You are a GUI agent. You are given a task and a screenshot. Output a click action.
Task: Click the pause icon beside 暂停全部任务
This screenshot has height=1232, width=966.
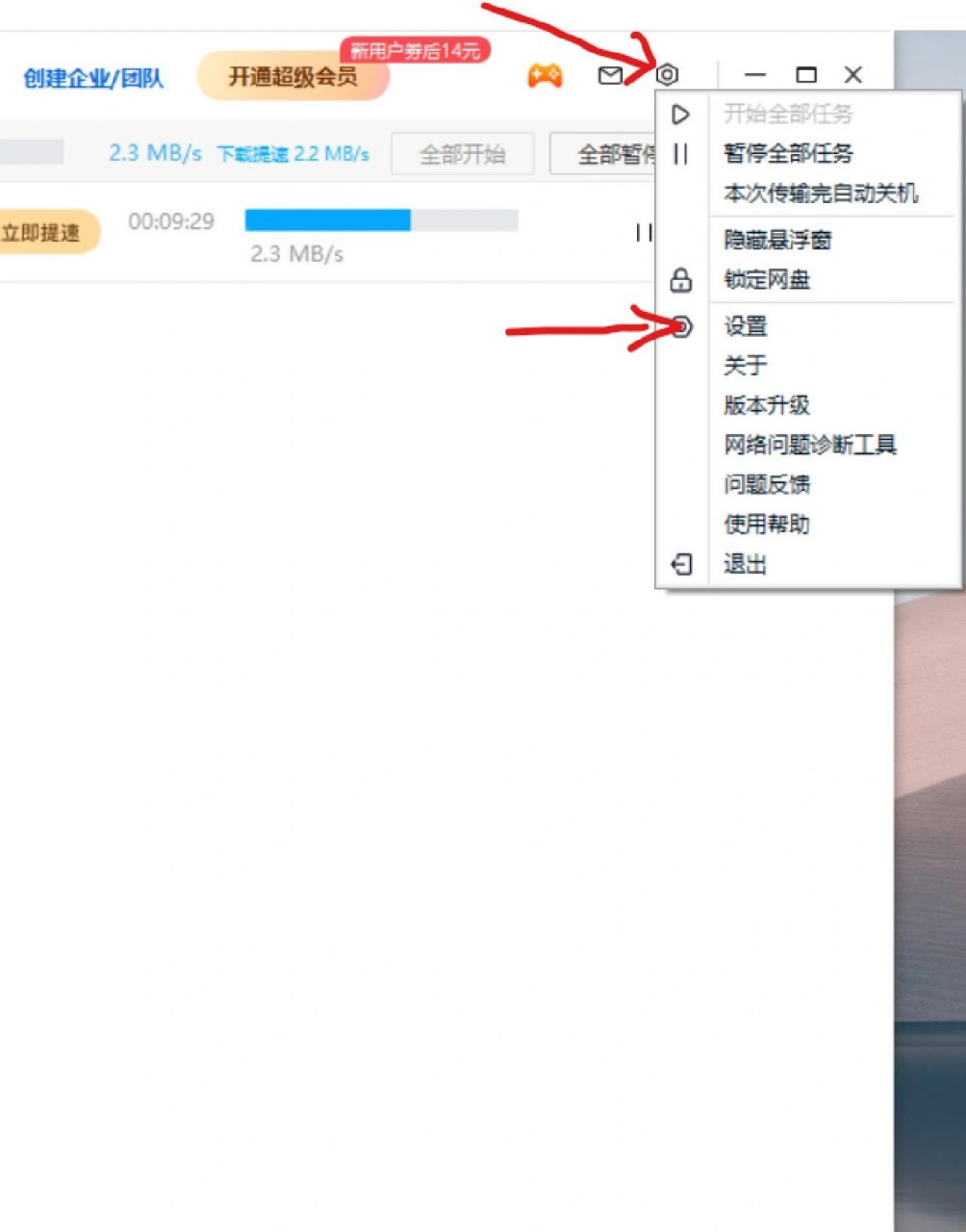click(682, 153)
